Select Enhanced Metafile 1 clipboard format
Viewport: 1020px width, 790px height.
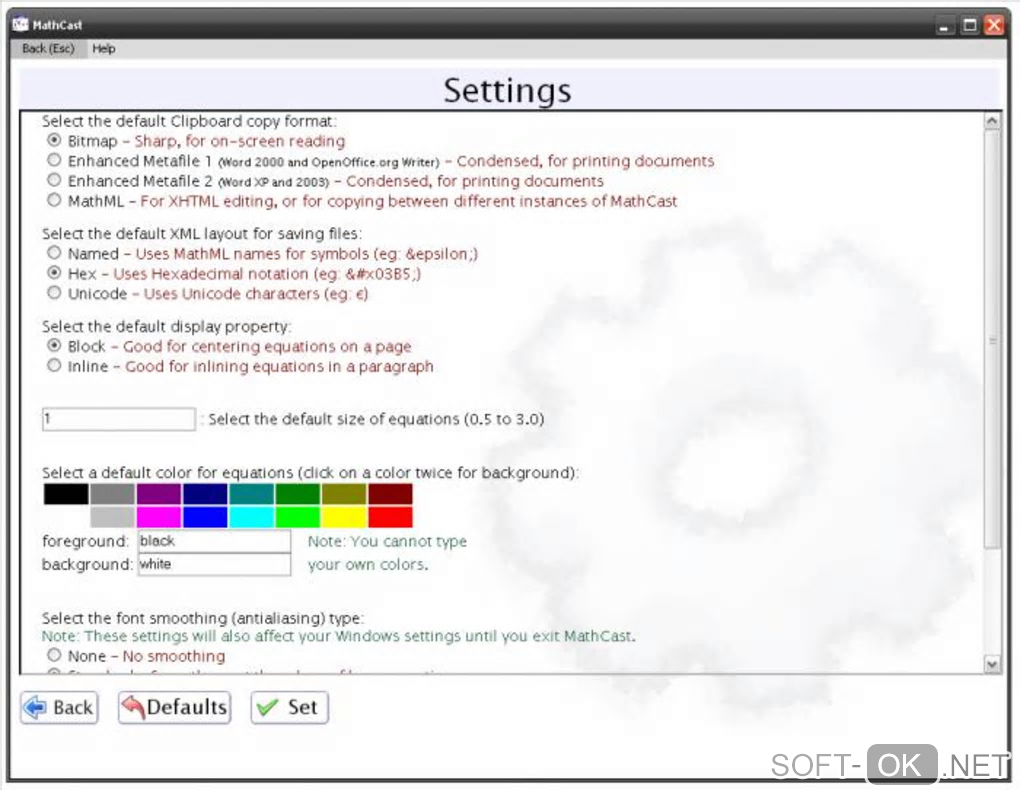click(x=54, y=160)
